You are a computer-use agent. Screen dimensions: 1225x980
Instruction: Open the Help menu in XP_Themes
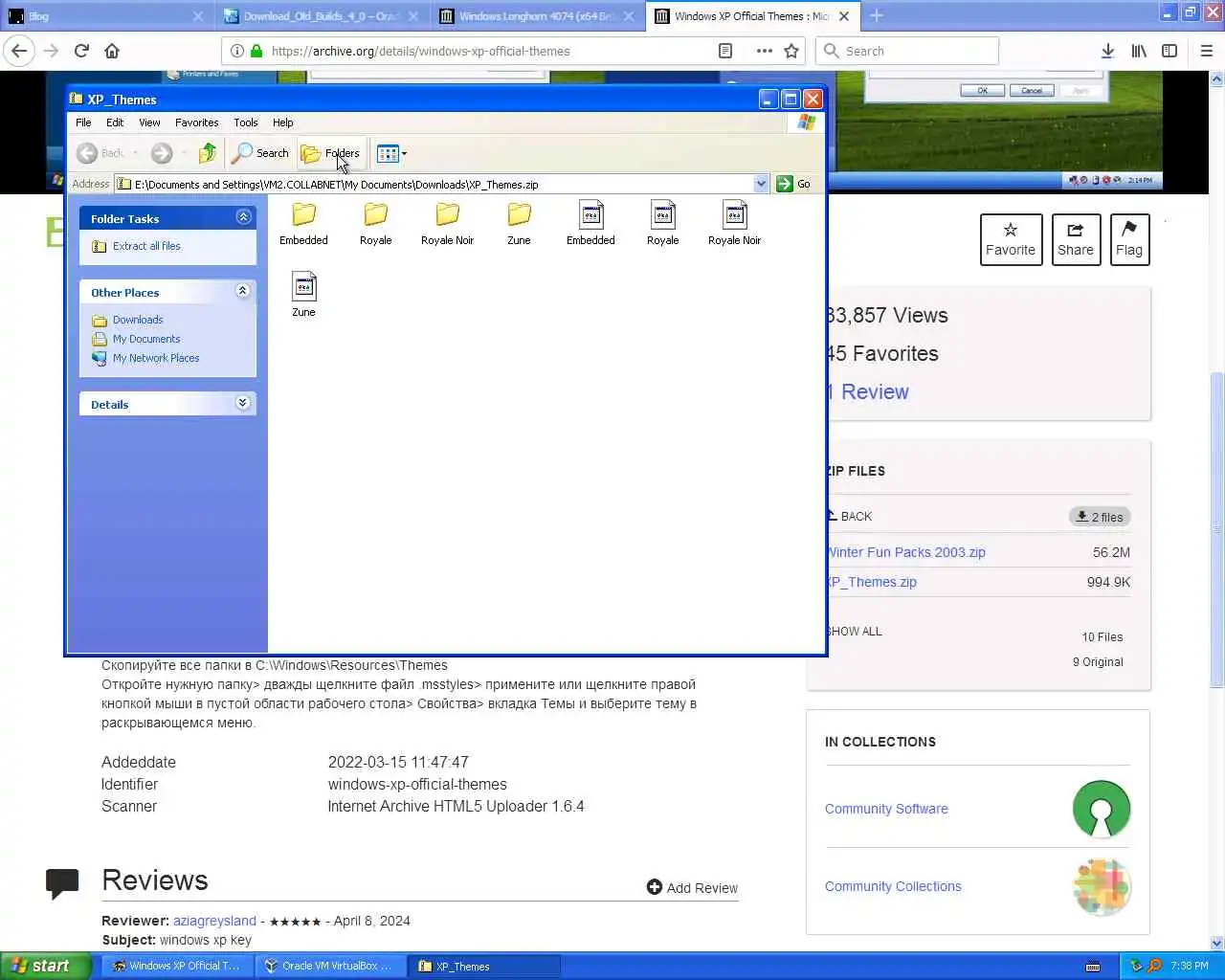pyautogui.click(x=282, y=122)
